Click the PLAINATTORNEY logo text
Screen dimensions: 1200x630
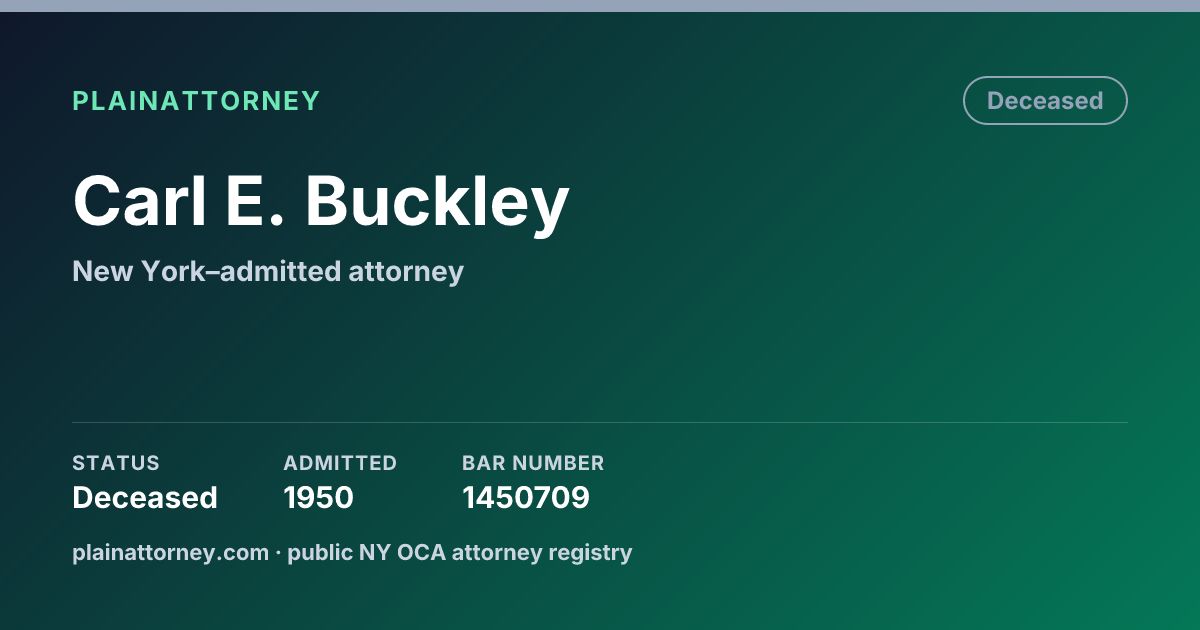196,101
